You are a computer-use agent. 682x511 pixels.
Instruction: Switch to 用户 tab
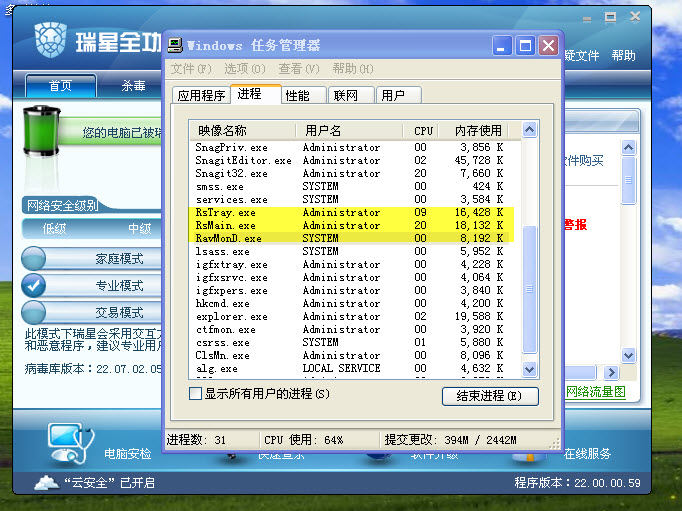pos(399,95)
